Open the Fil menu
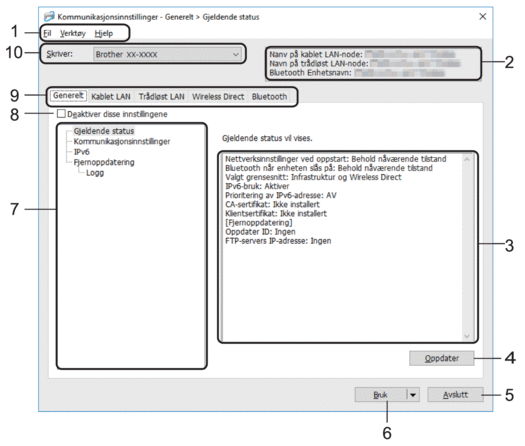 [47, 33]
